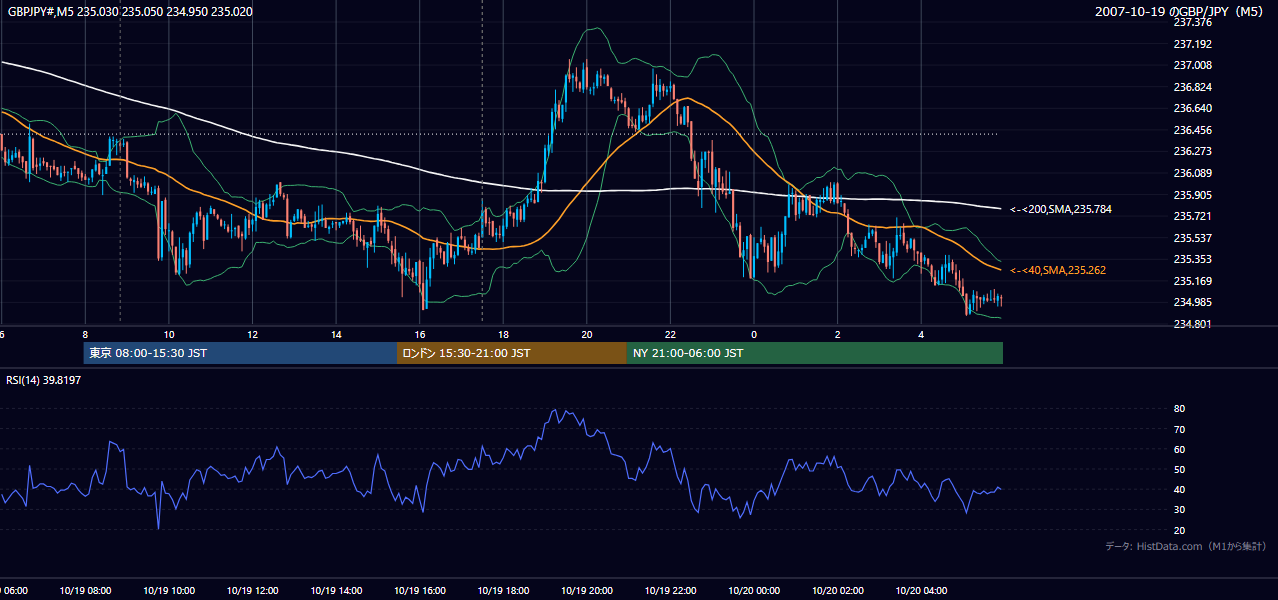Click the price axis value 237.008
This screenshot has height=600, width=1278.
[1192, 65]
